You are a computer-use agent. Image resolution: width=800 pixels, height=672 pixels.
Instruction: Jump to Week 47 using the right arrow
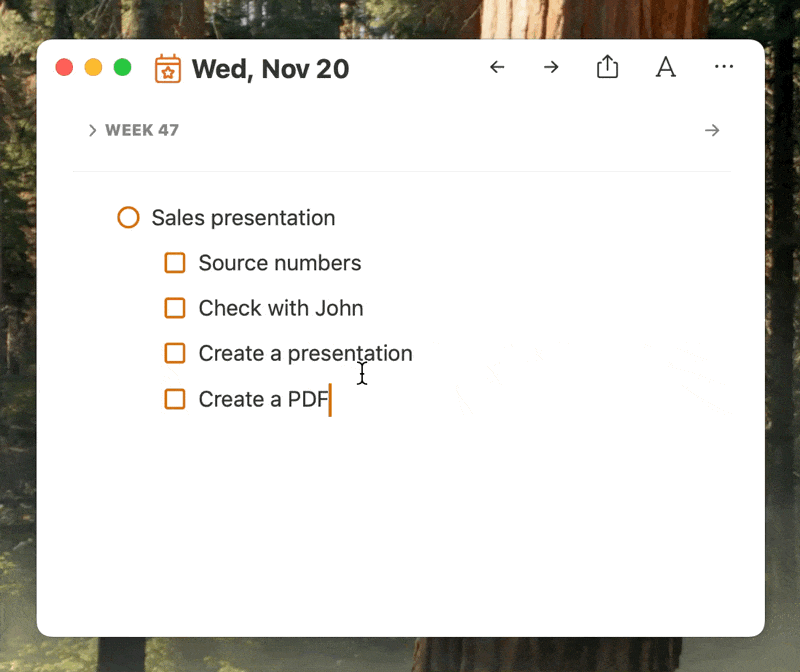[x=712, y=130]
